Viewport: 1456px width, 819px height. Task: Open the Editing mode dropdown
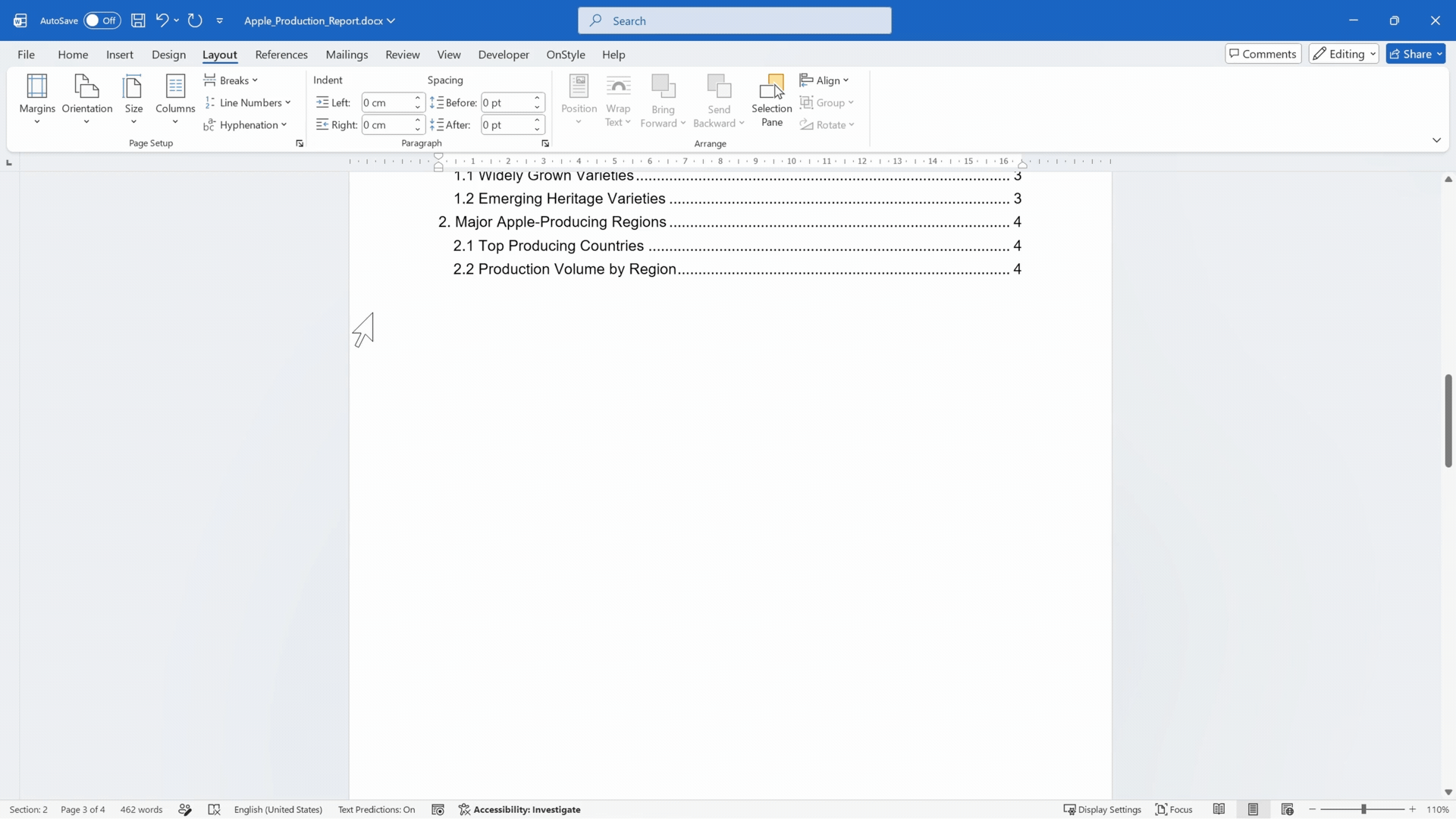(1343, 54)
